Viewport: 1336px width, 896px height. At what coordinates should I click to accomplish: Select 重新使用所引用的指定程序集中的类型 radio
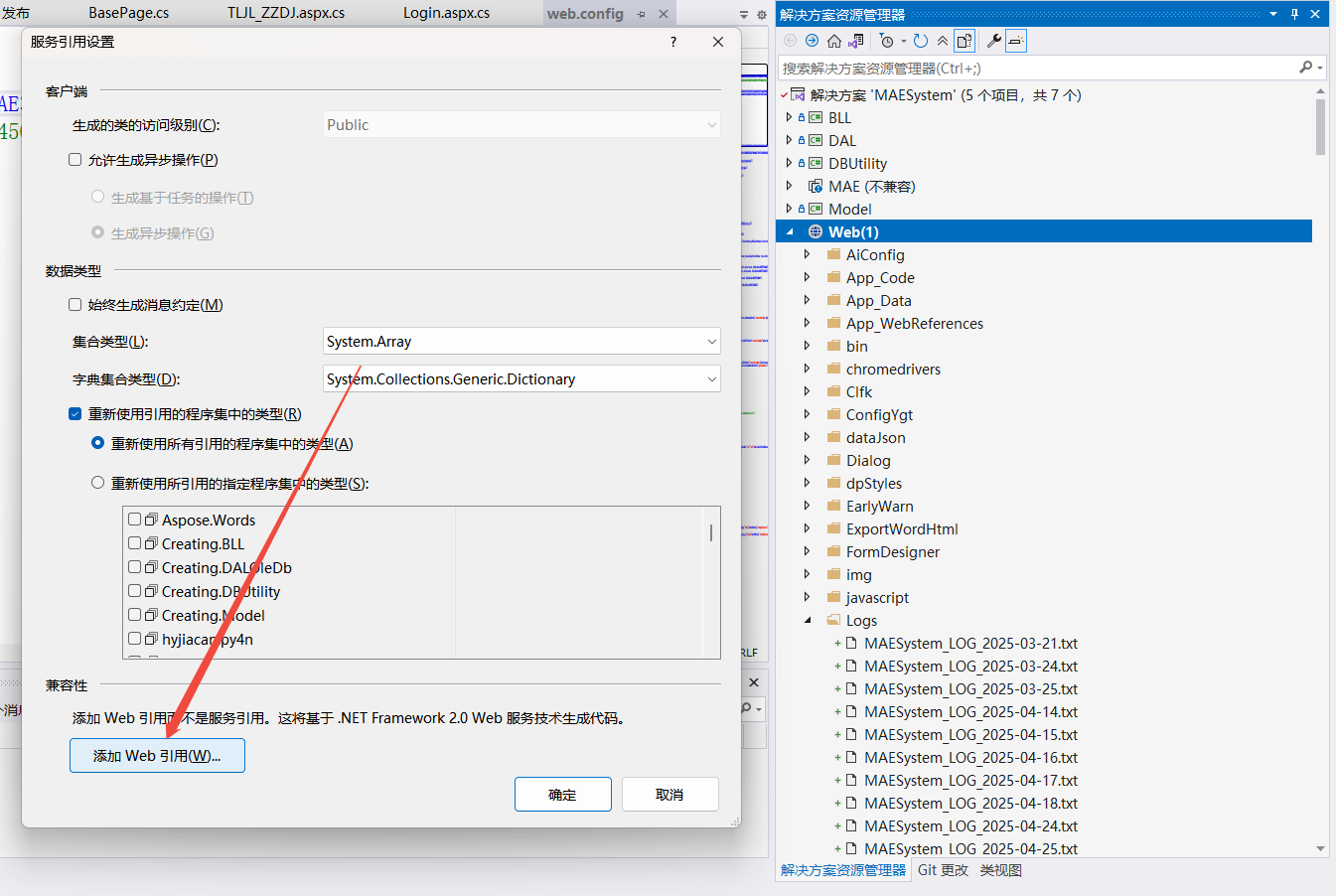tap(97, 483)
